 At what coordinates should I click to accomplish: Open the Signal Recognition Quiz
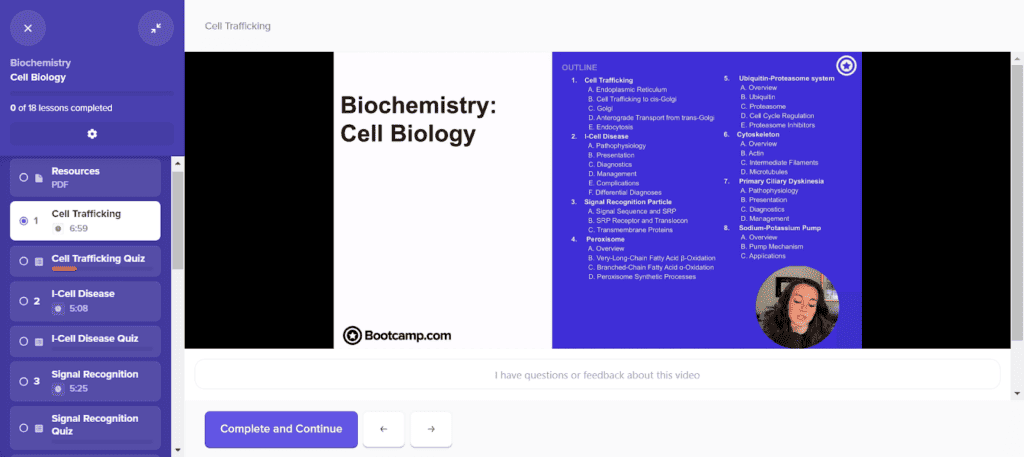click(86, 428)
